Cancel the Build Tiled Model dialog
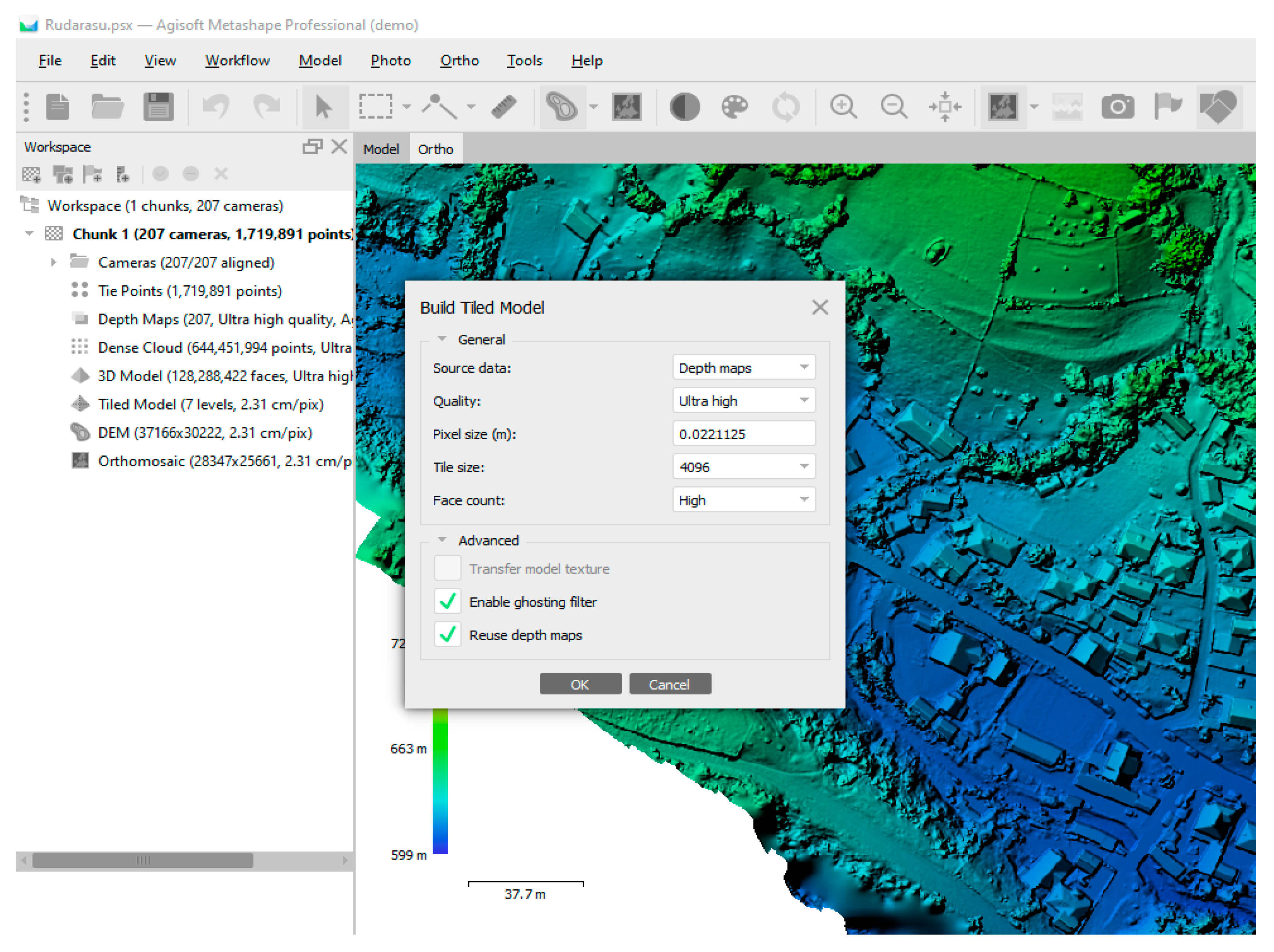The image size is (1274, 952). (669, 684)
